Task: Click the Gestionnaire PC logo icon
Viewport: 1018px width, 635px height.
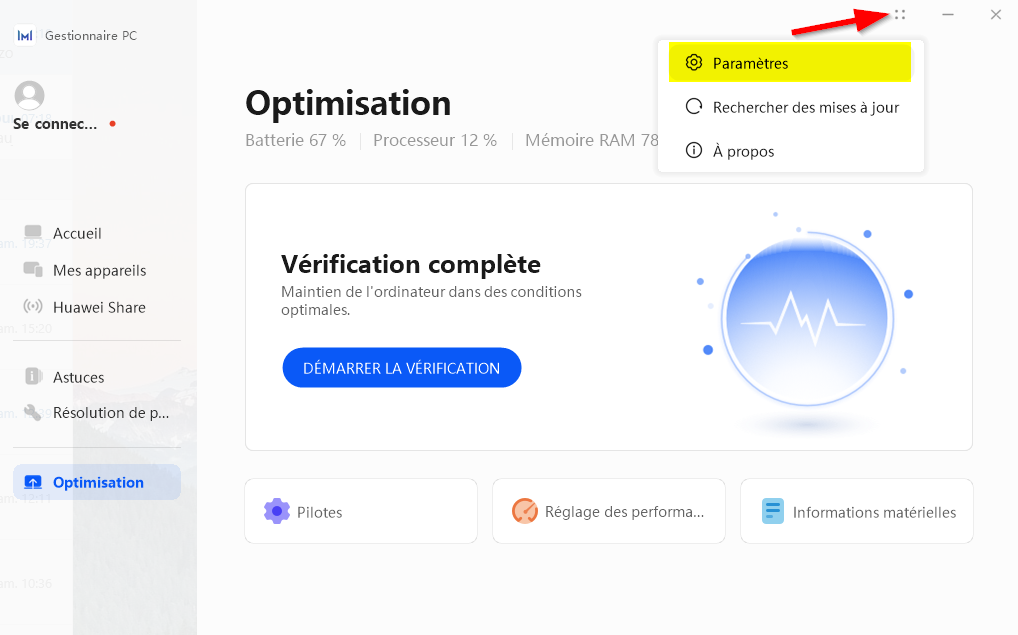Action: point(25,36)
